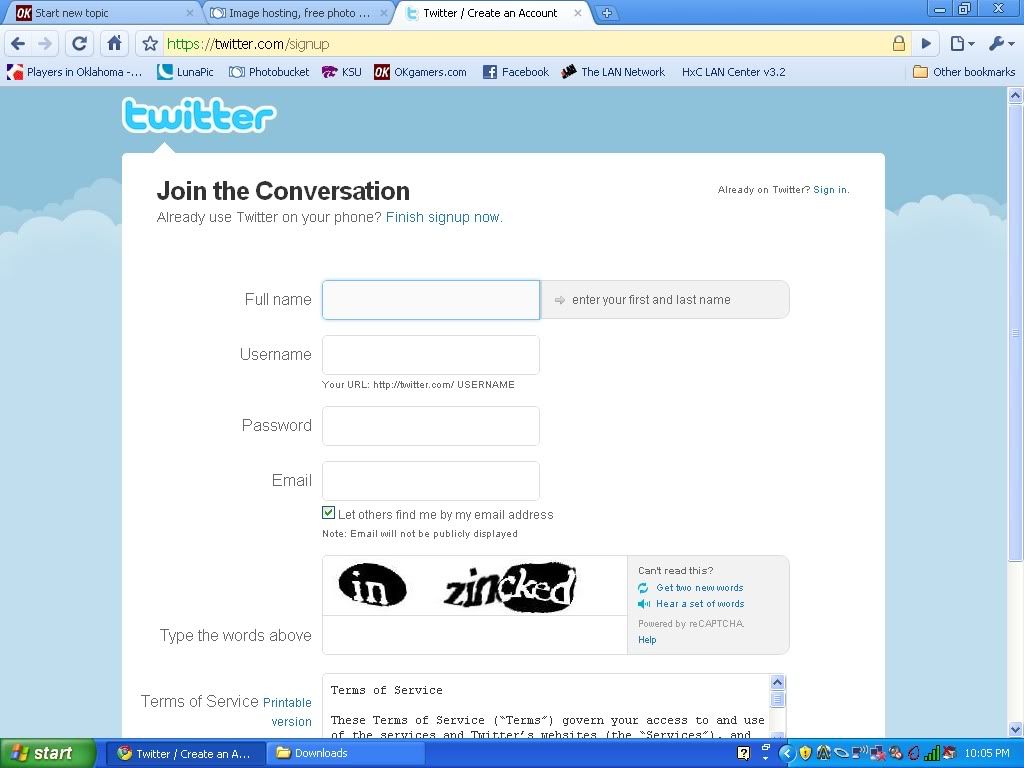This screenshot has width=1024, height=768.
Task: Focus the Email input field
Action: pos(431,481)
